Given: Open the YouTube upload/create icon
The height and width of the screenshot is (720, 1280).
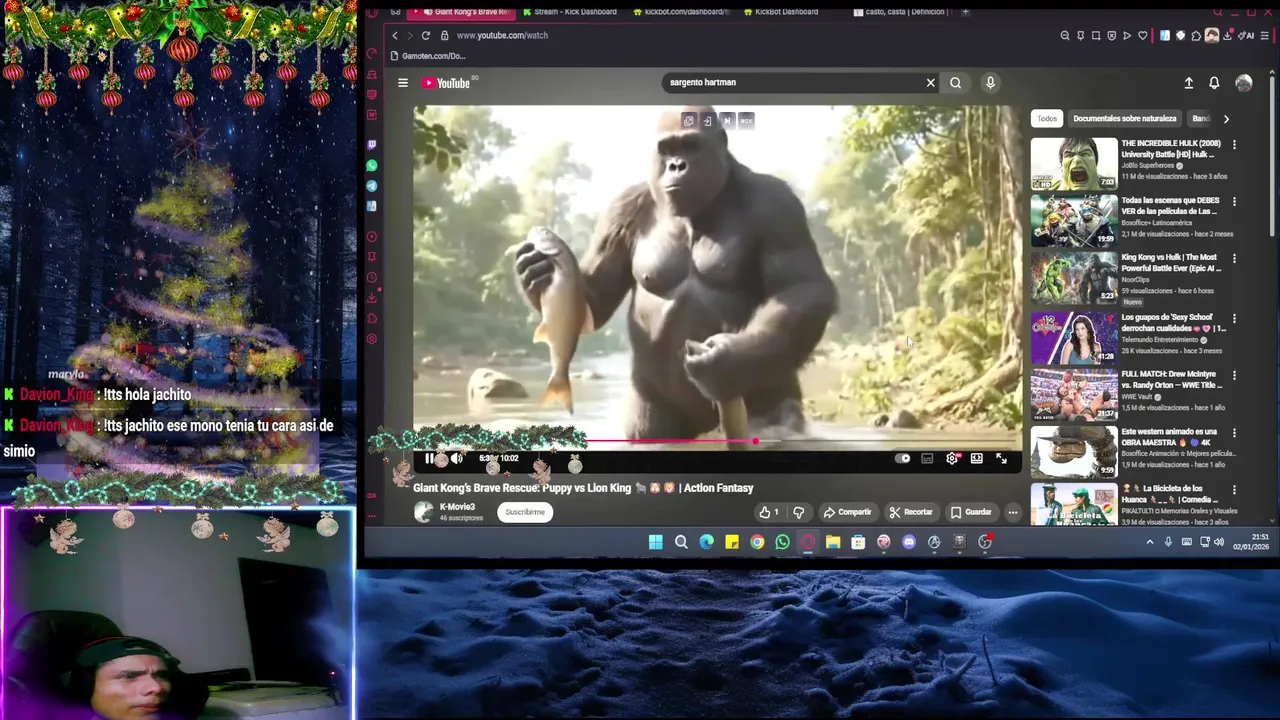Looking at the screenshot, I should pyautogui.click(x=1189, y=83).
